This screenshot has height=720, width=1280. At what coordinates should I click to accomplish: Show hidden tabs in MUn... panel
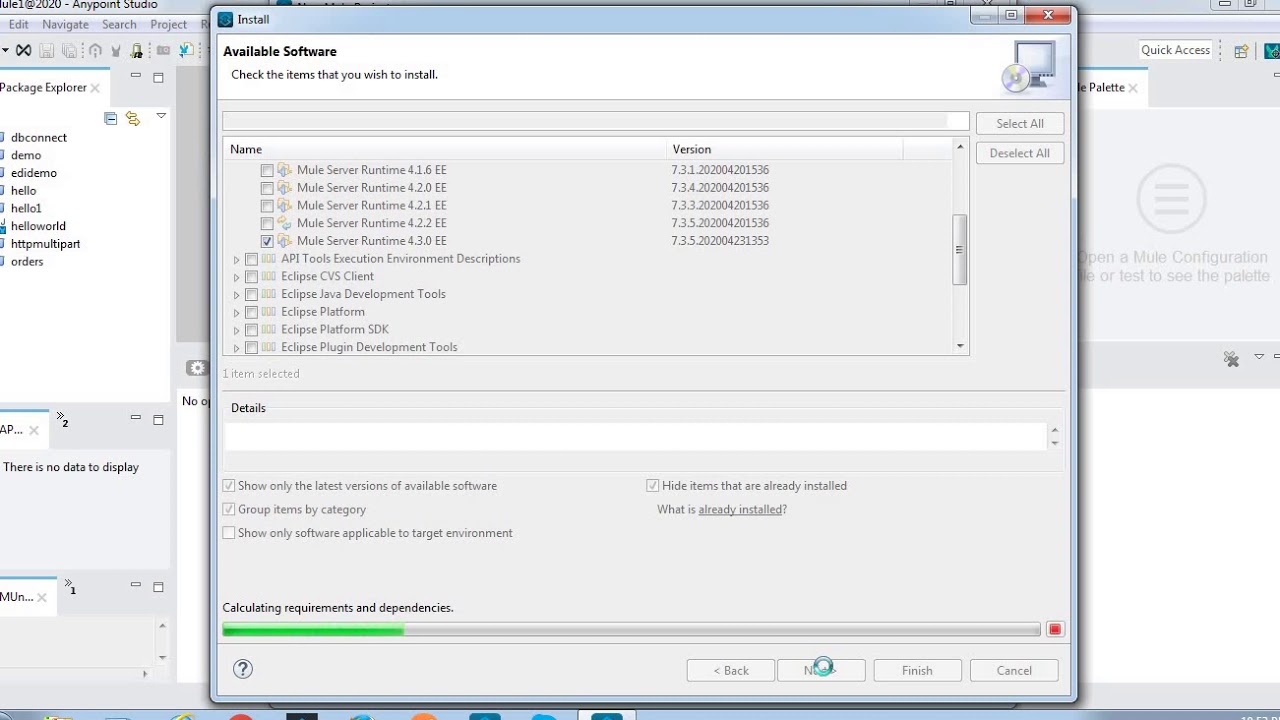pos(69,586)
